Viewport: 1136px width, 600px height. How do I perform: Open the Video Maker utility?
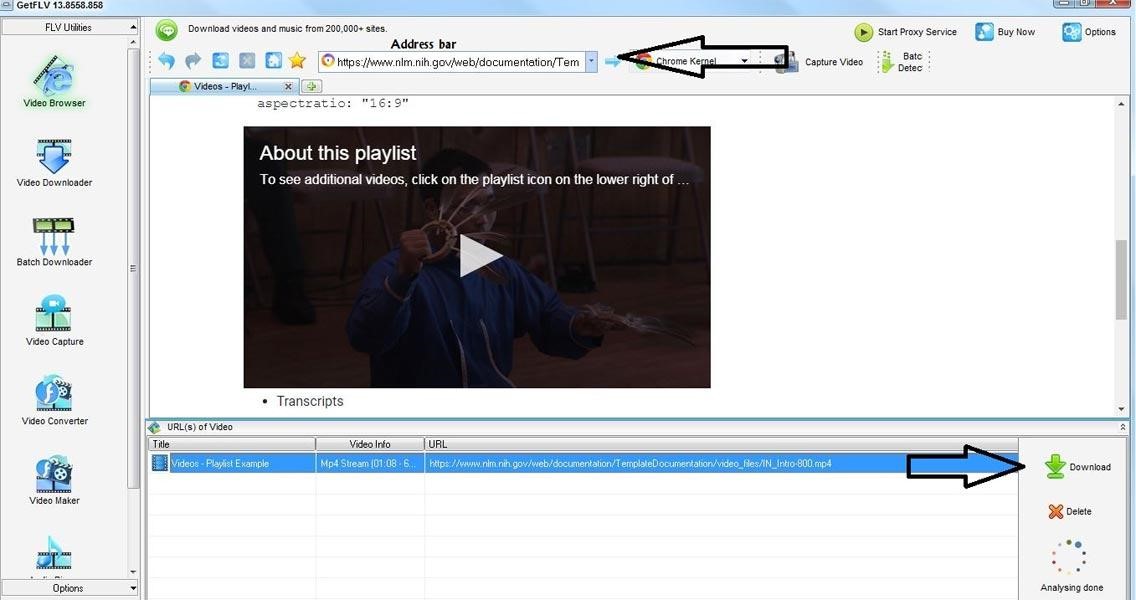click(54, 480)
